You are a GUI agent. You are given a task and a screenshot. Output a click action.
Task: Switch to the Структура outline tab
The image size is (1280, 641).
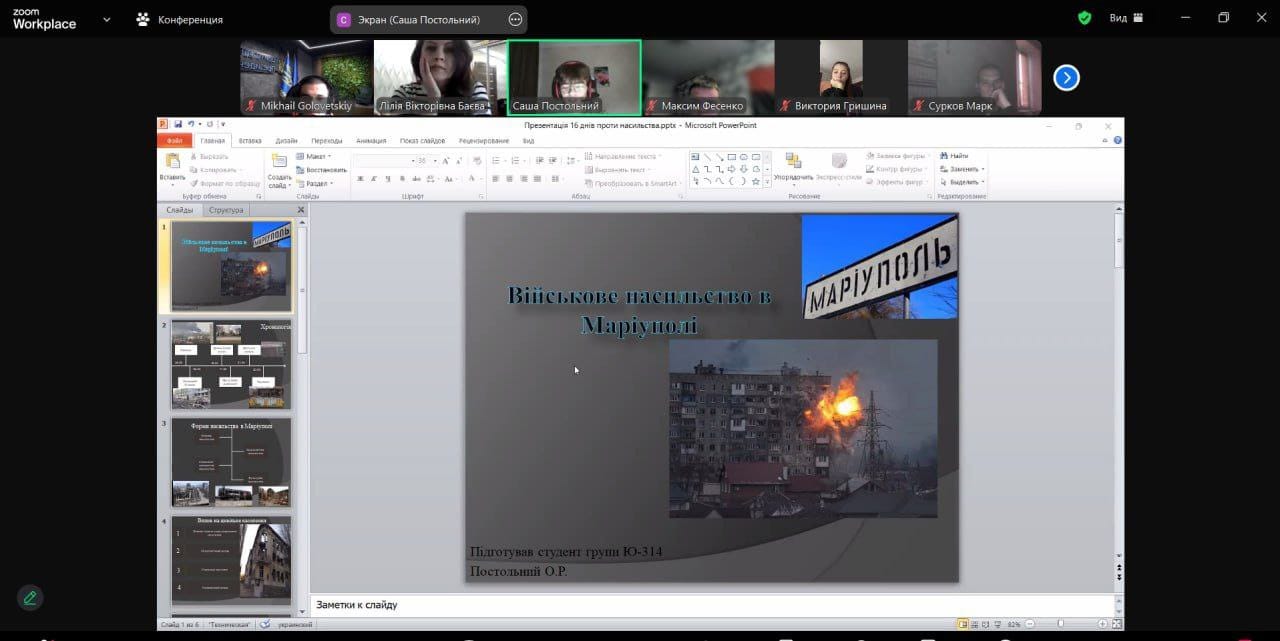coord(225,210)
